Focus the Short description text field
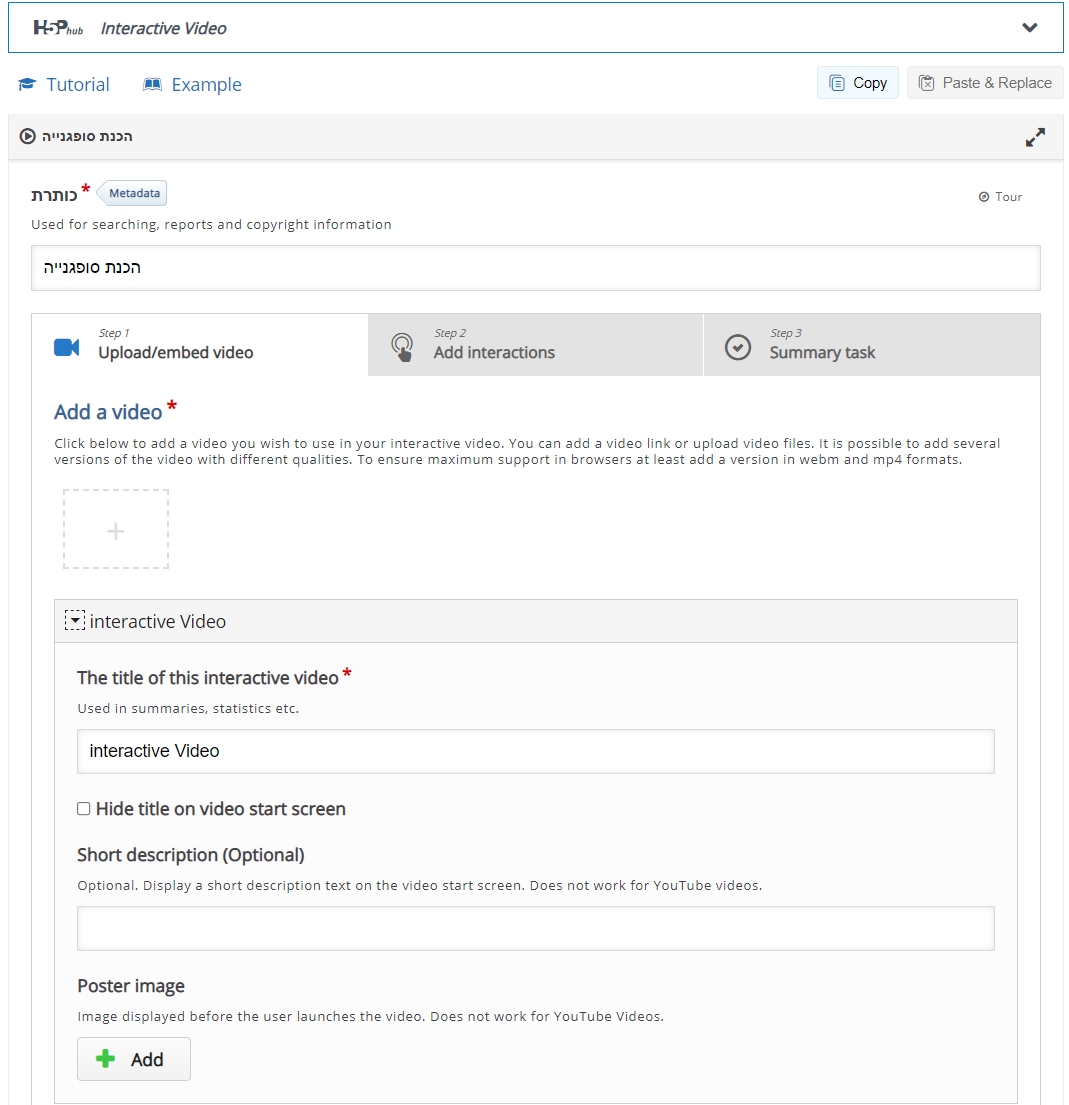This screenshot has width=1069, height=1105. point(535,928)
